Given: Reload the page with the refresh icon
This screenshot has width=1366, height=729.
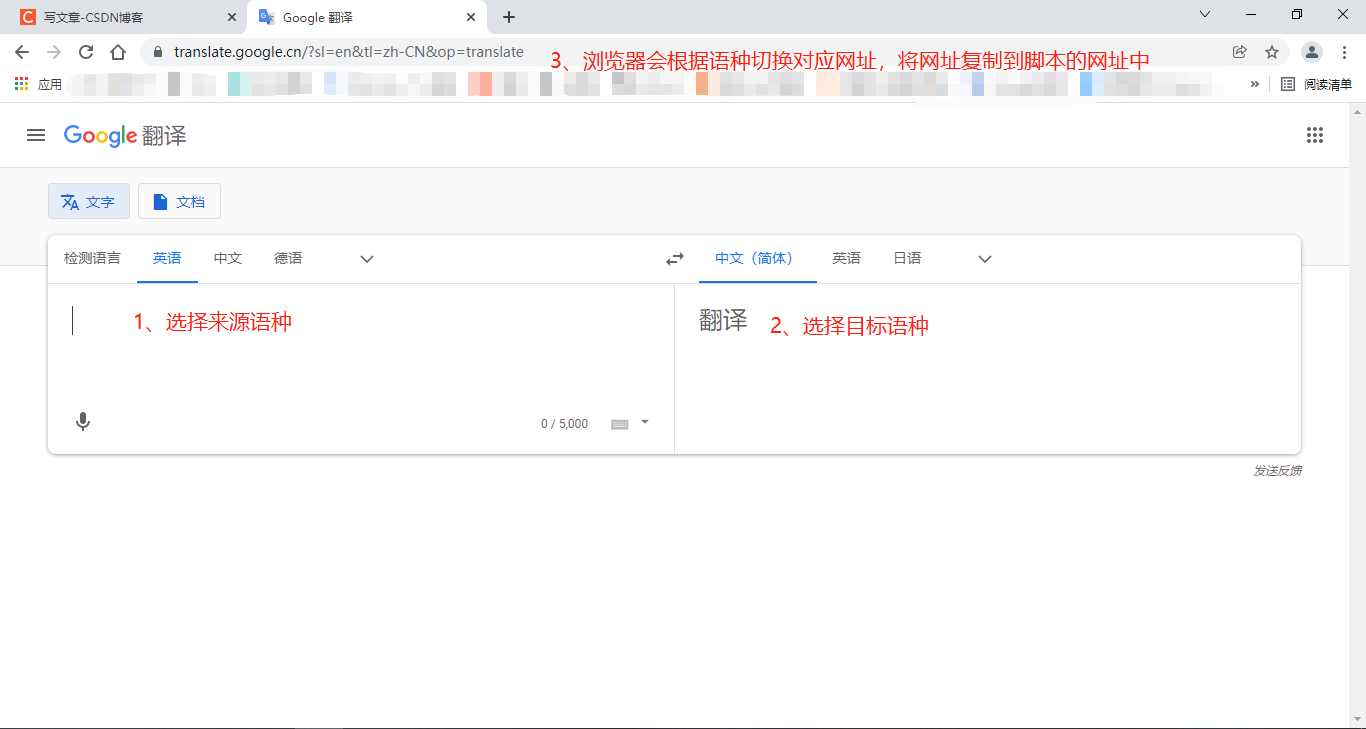Looking at the screenshot, I should click(85, 51).
